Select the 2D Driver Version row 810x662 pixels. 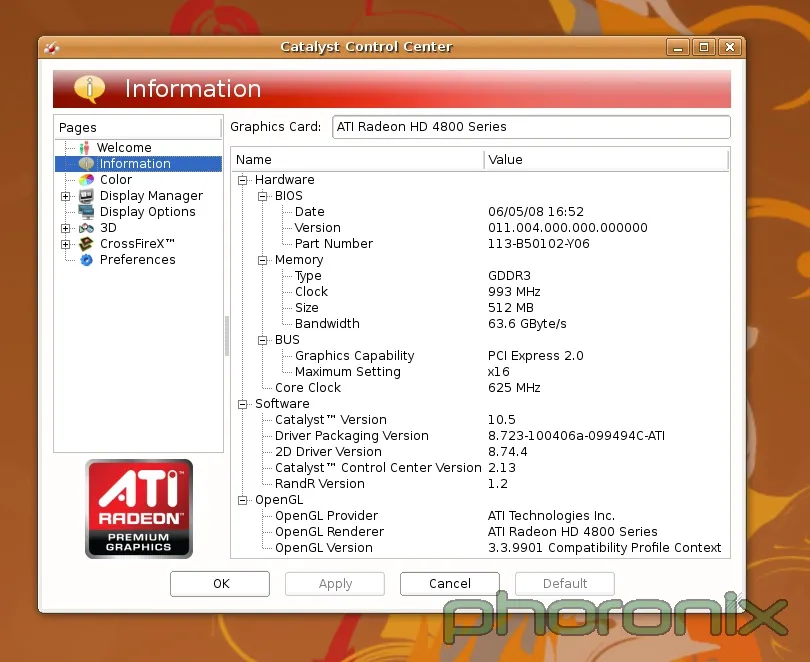(x=480, y=452)
